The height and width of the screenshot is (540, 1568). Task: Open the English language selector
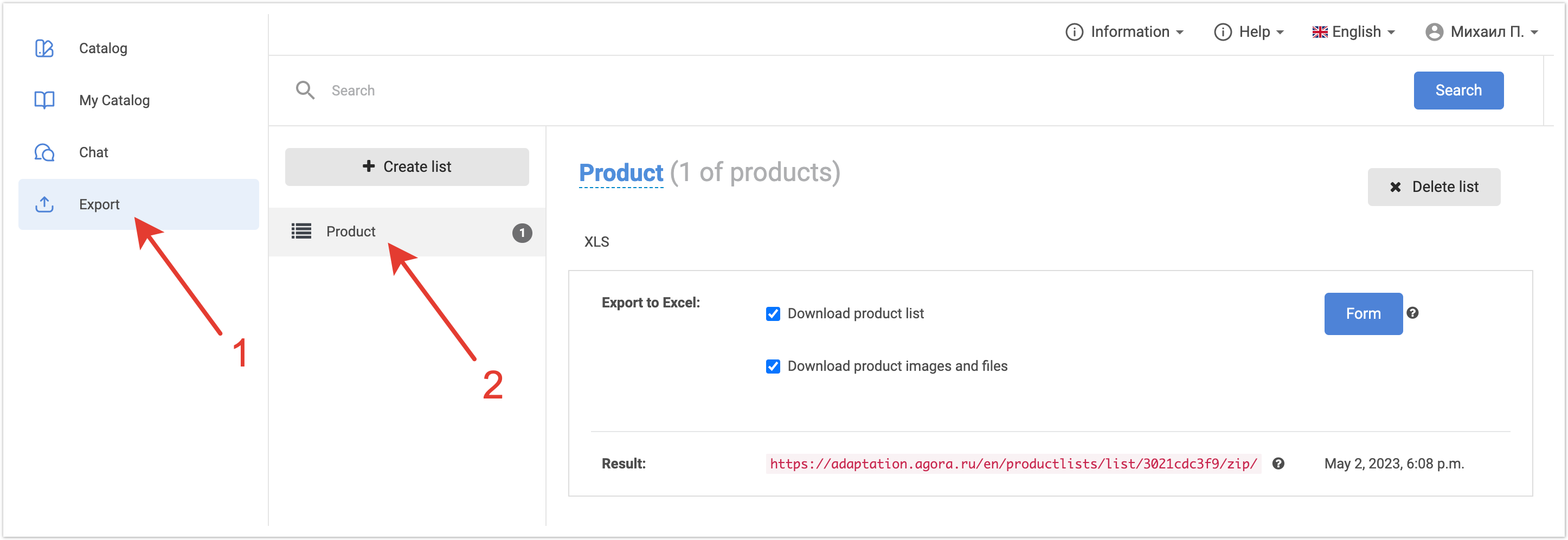click(x=1354, y=31)
